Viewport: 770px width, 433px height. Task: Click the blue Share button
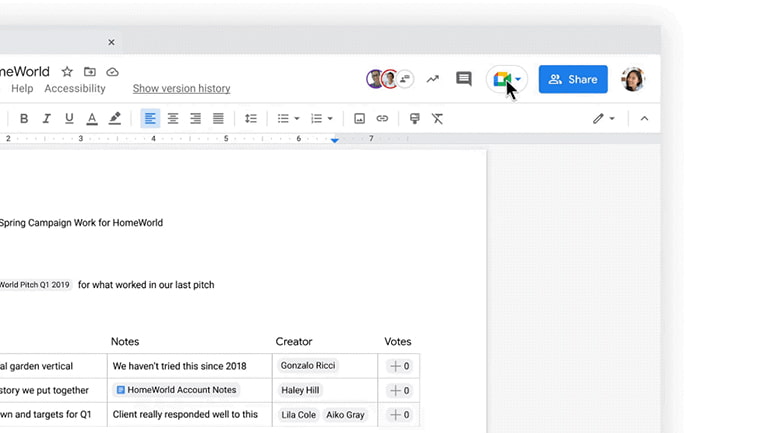(573, 79)
